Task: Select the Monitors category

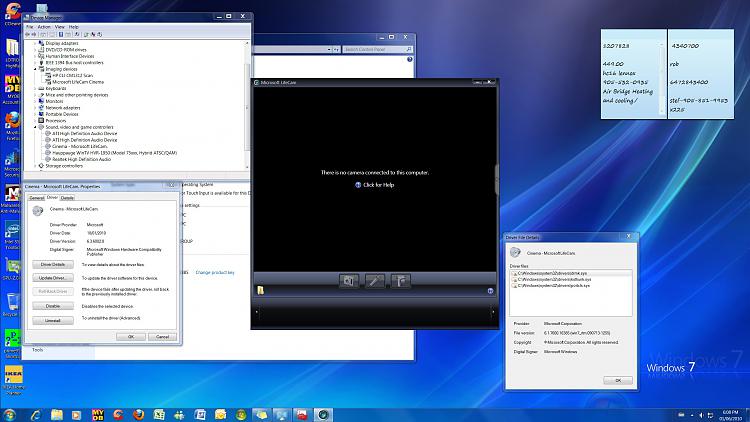Action: (54, 101)
